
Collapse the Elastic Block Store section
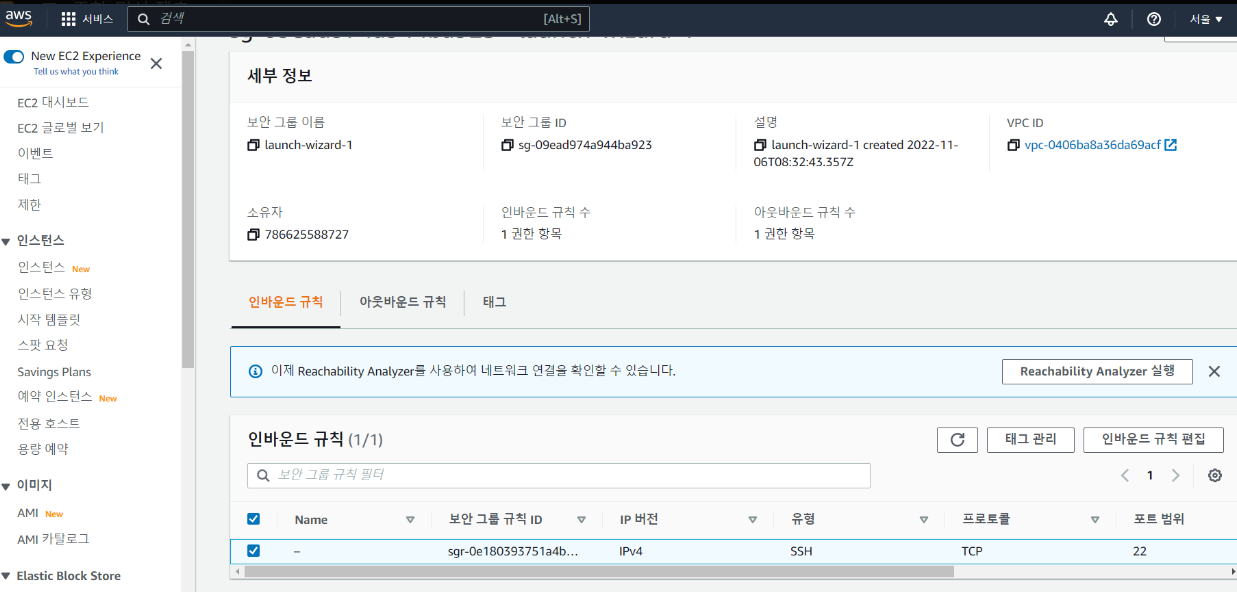pos(6,576)
